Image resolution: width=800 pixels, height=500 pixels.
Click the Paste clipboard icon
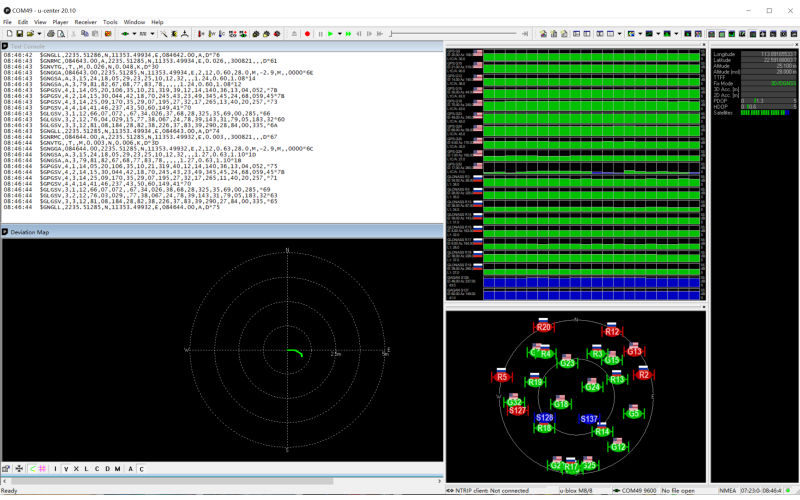click(95, 34)
